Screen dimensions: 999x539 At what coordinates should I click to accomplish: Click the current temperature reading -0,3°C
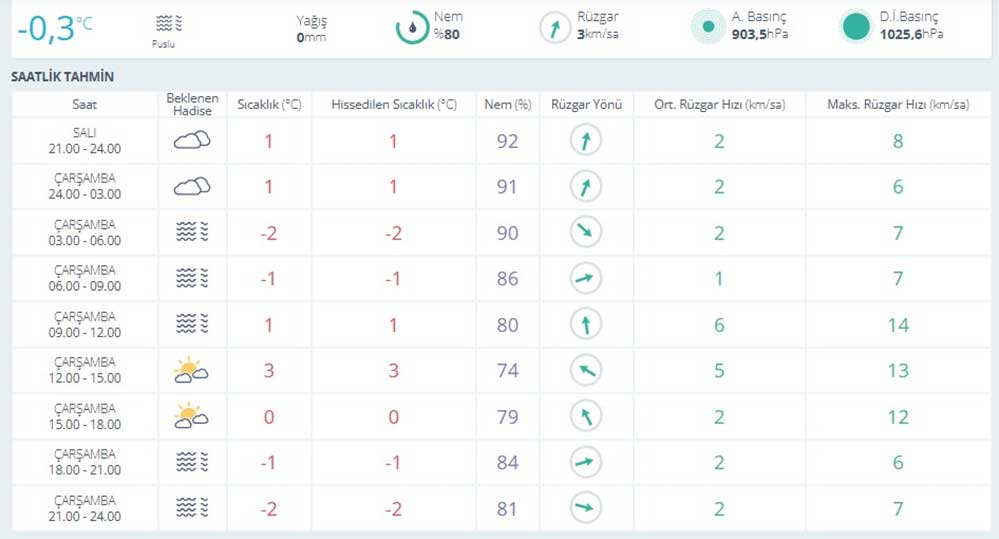pyautogui.click(x=54, y=28)
